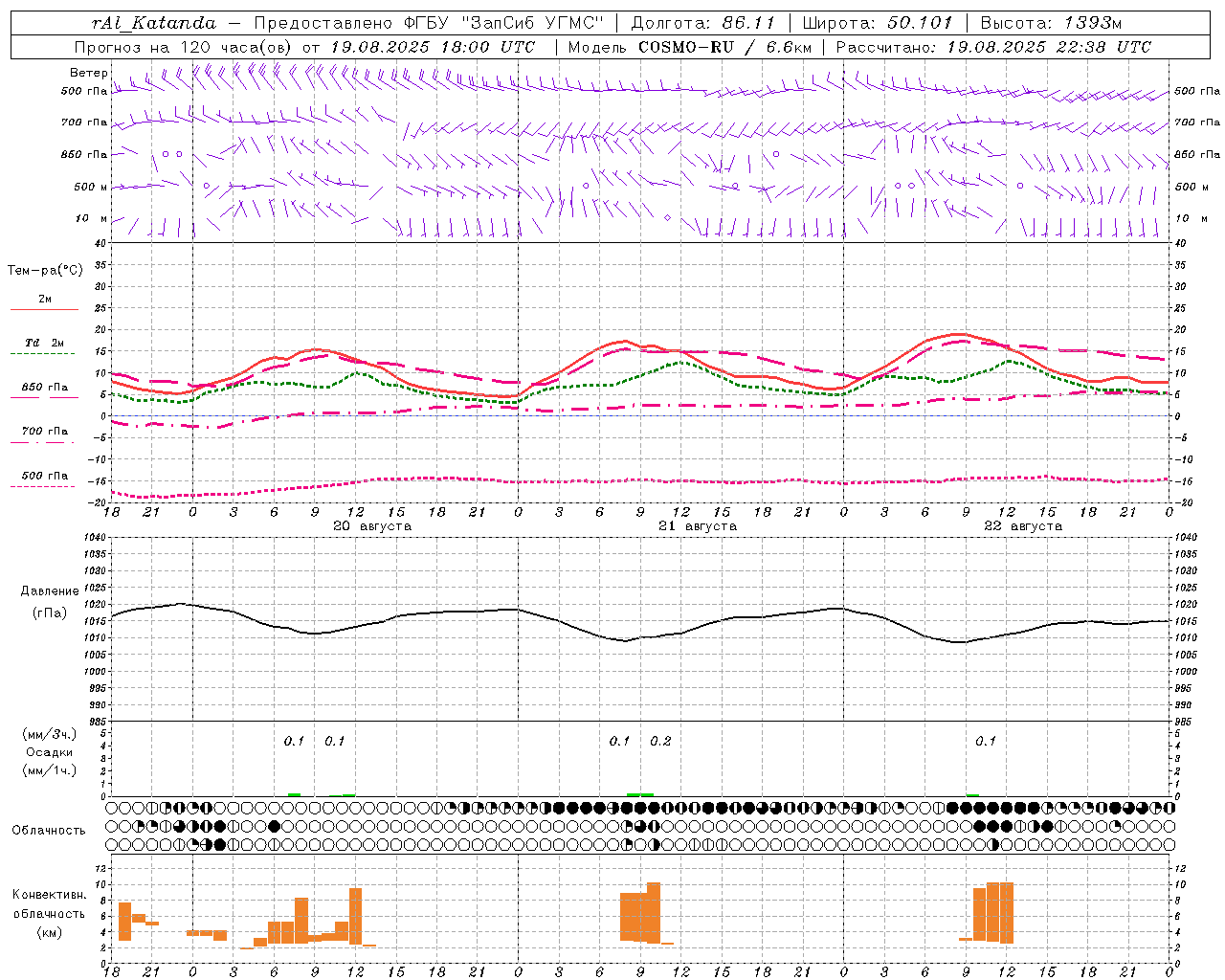Image resolution: width=1225 pixels, height=980 pixels.
Task: Click the (гПа) pressure unit label
Action: pos(50,613)
